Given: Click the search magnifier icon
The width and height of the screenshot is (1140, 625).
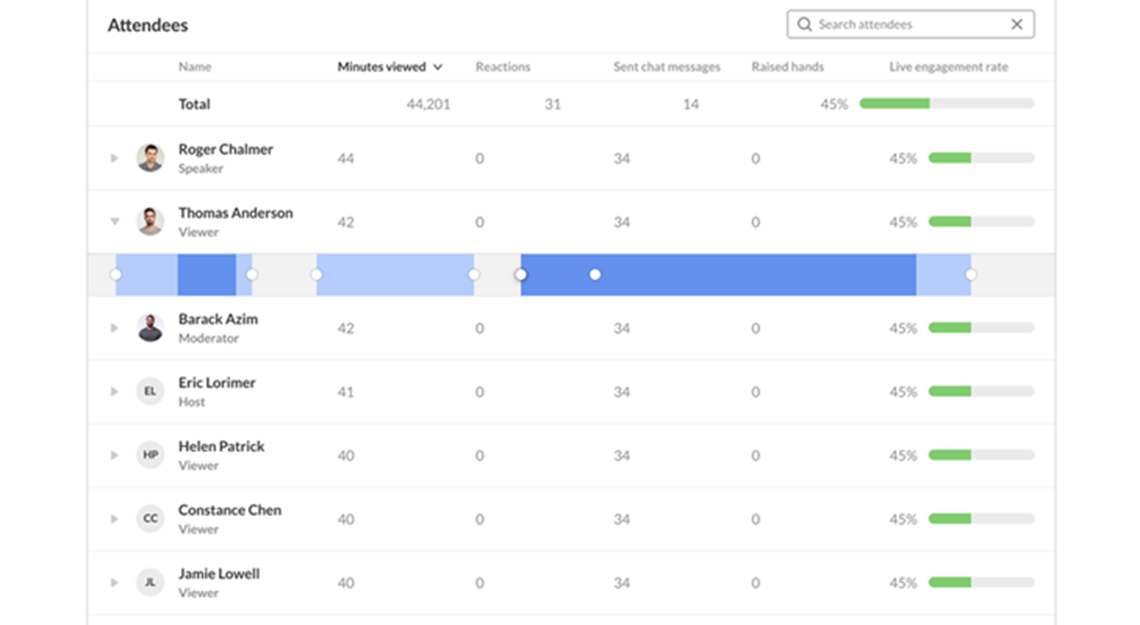Looking at the screenshot, I should coord(804,25).
